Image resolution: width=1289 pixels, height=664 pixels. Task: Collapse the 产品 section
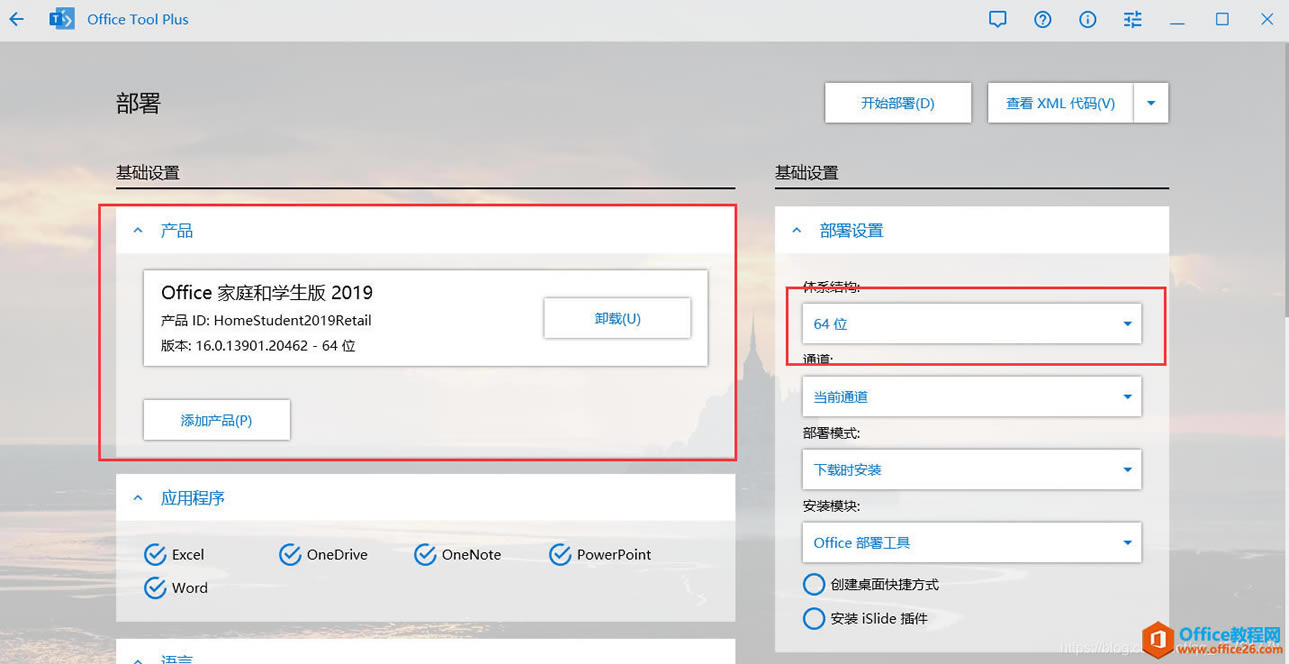click(138, 229)
